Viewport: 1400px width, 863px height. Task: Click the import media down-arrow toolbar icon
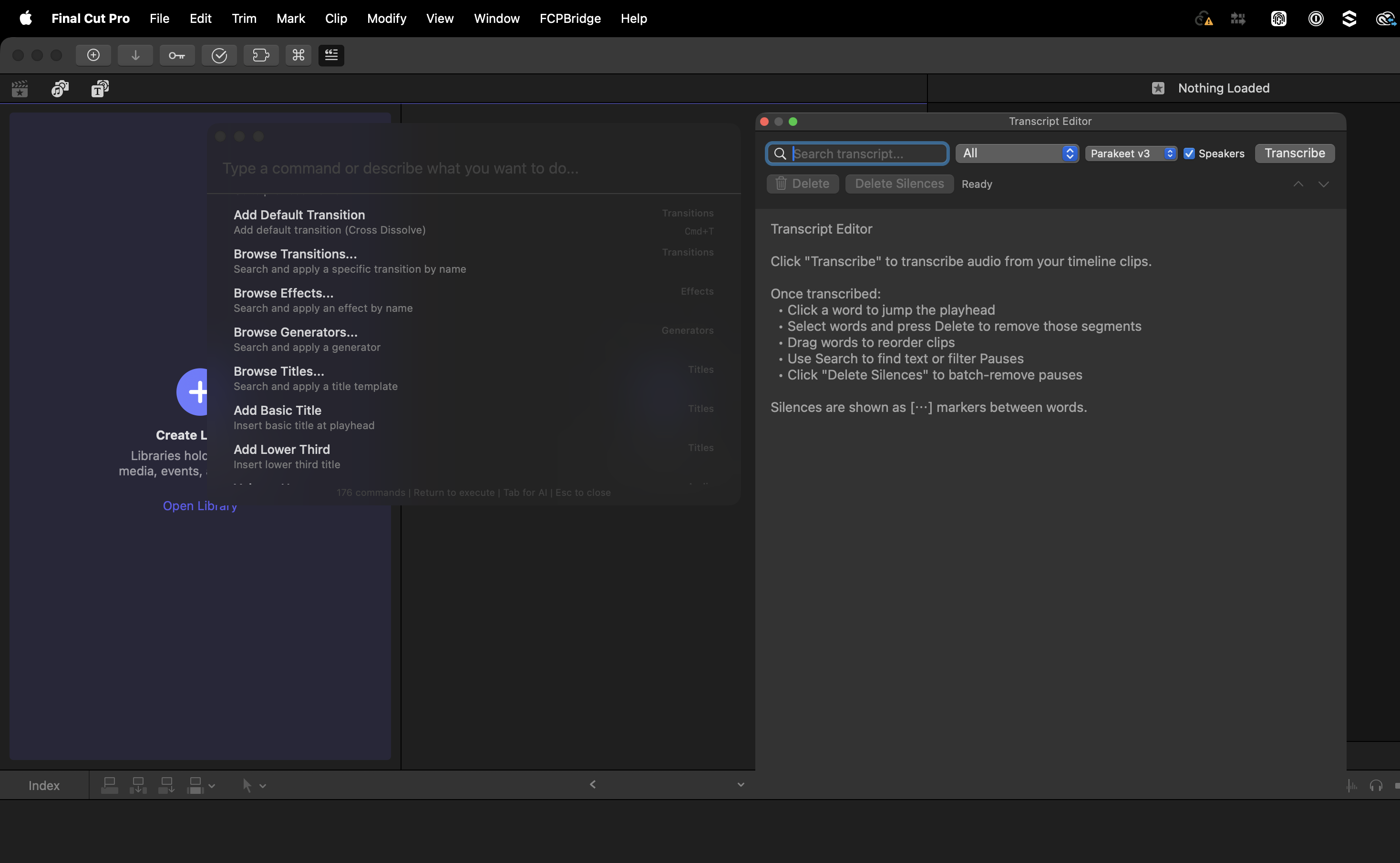(x=135, y=55)
